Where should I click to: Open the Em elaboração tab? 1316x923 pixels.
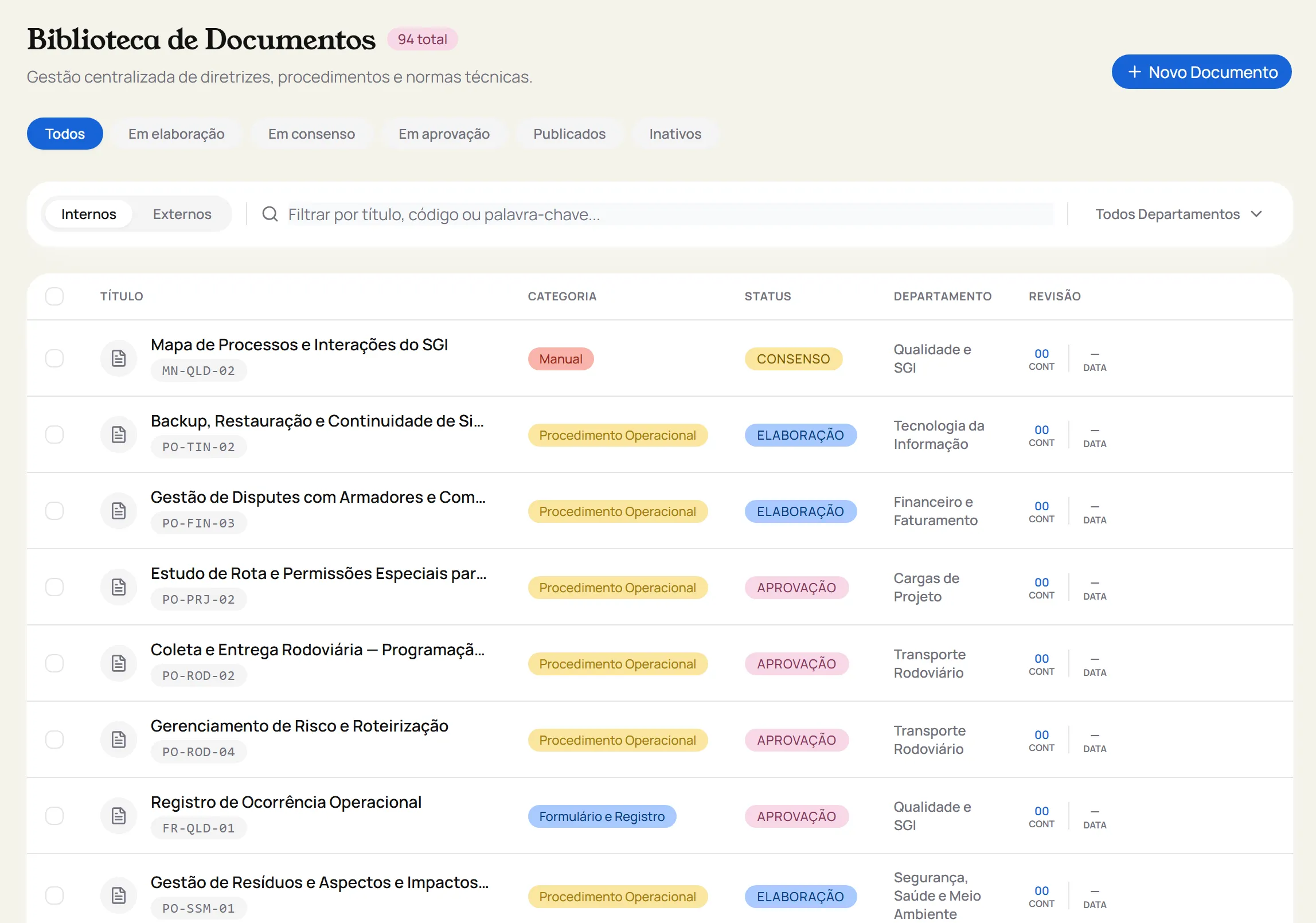pyautogui.click(x=176, y=134)
